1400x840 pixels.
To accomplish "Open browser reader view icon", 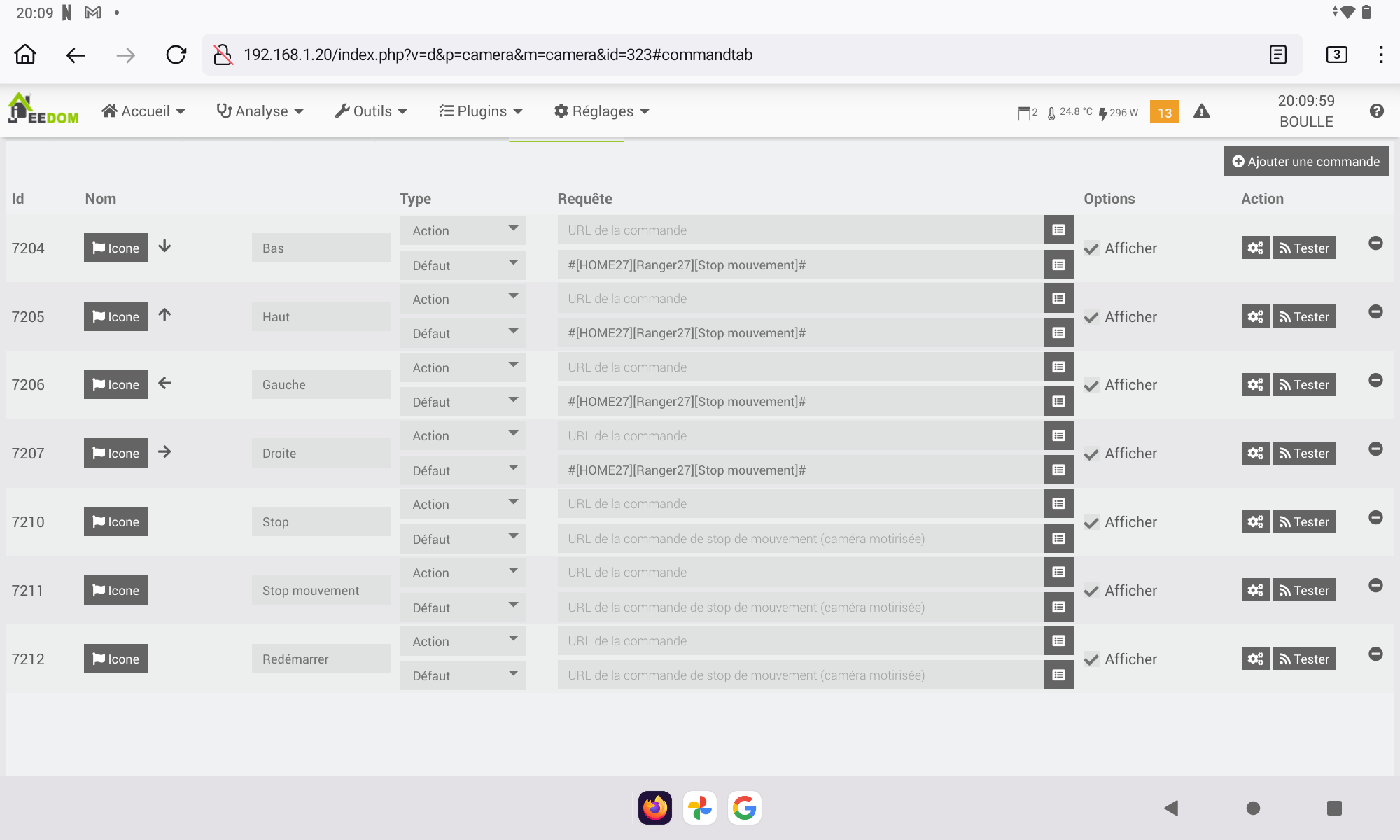I will [1277, 55].
